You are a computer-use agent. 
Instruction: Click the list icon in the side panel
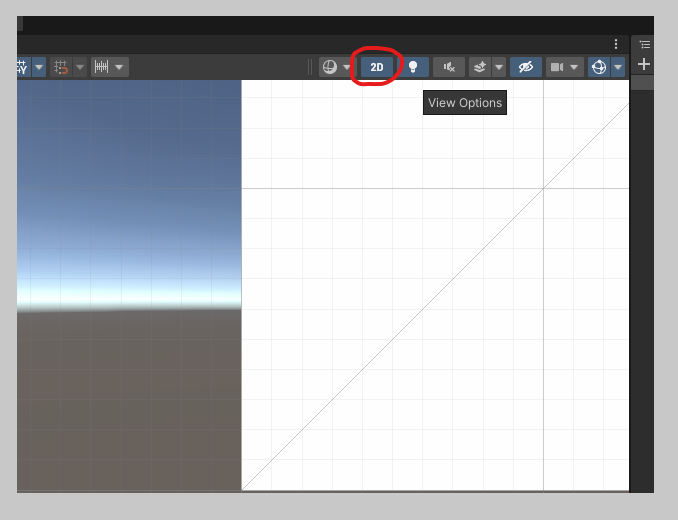(645, 44)
